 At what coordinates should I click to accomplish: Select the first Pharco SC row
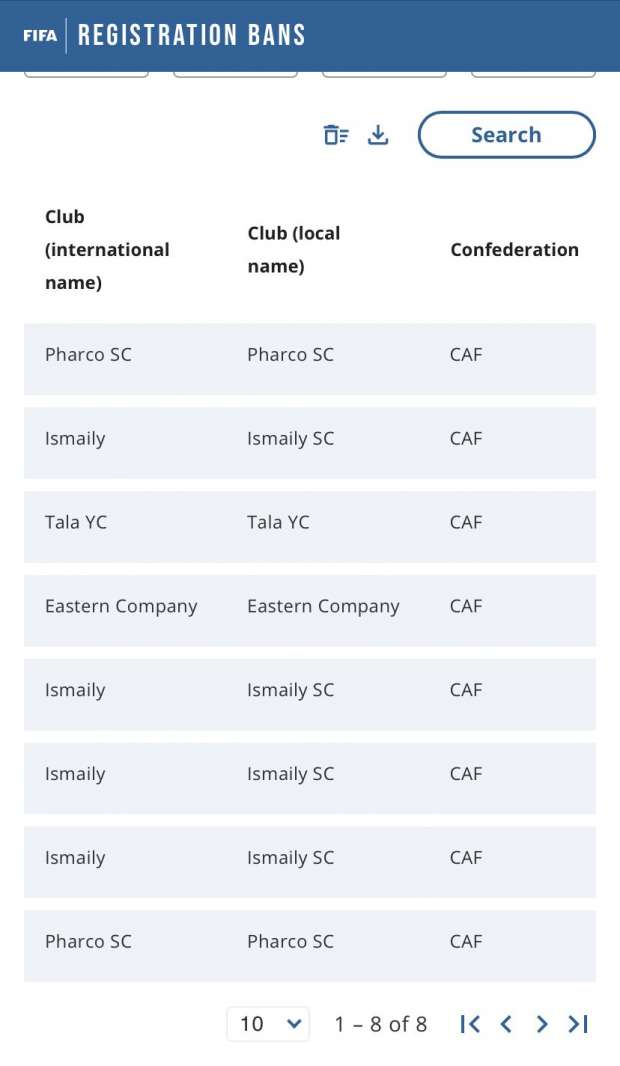point(310,355)
